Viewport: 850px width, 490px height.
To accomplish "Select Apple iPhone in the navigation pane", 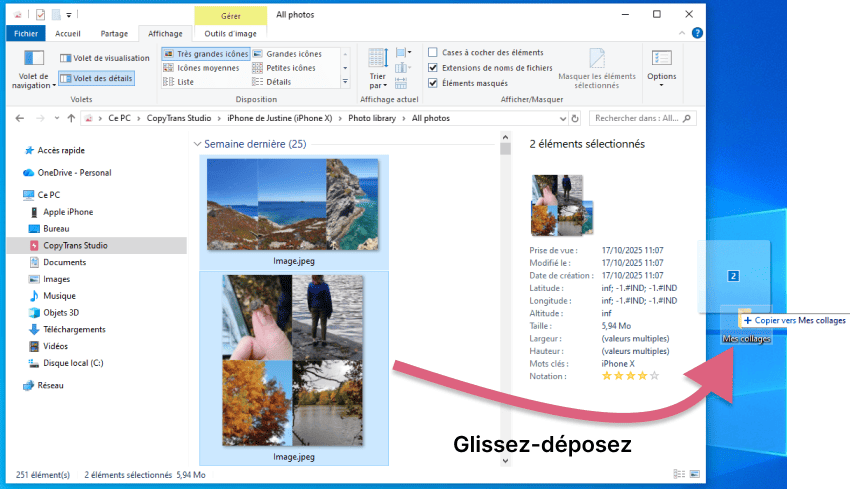I will pos(61,212).
